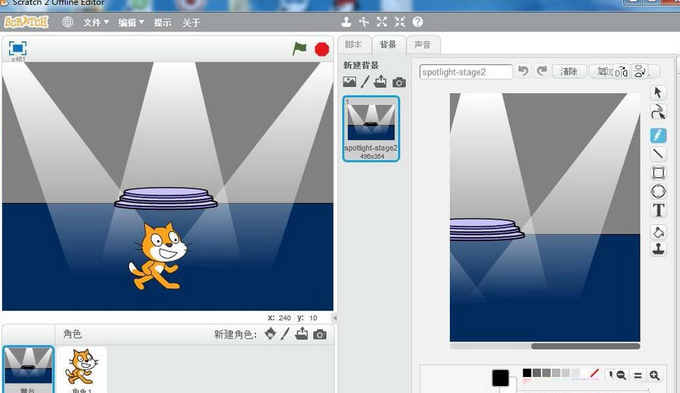Flip the backdrop up-down

(x=640, y=72)
